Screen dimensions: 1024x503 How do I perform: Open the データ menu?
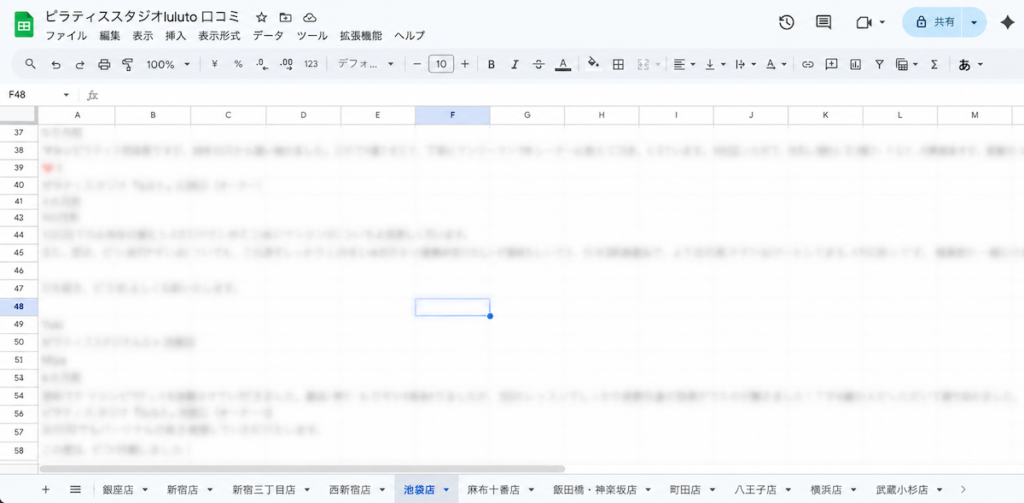pos(268,35)
